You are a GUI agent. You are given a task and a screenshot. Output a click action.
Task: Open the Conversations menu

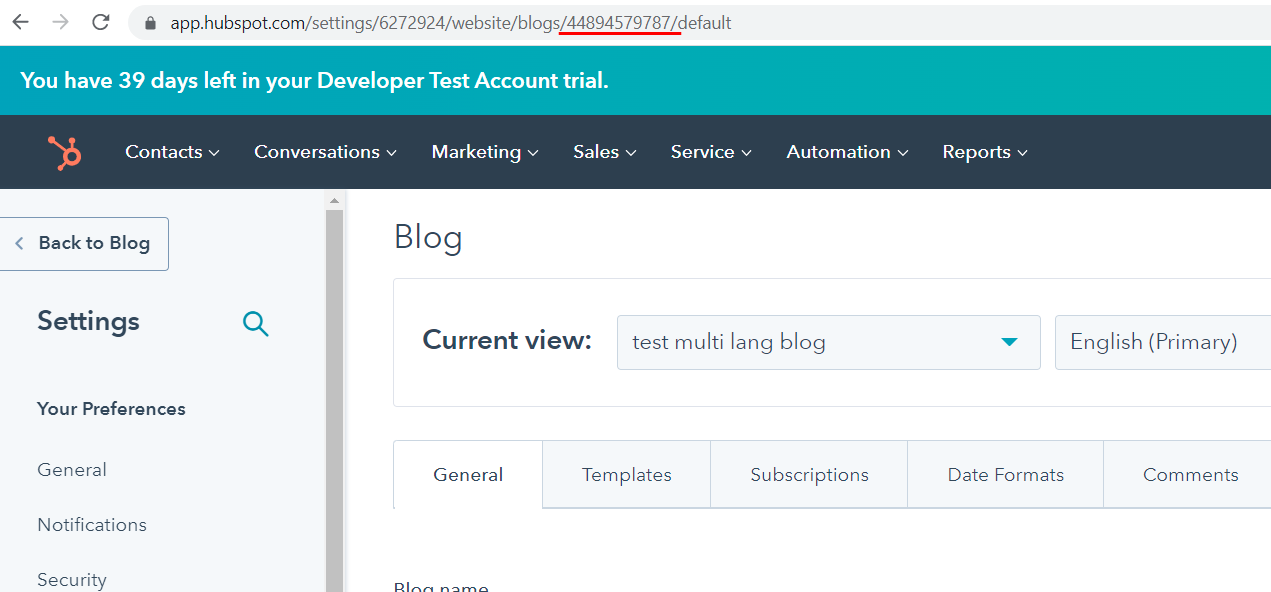point(325,152)
